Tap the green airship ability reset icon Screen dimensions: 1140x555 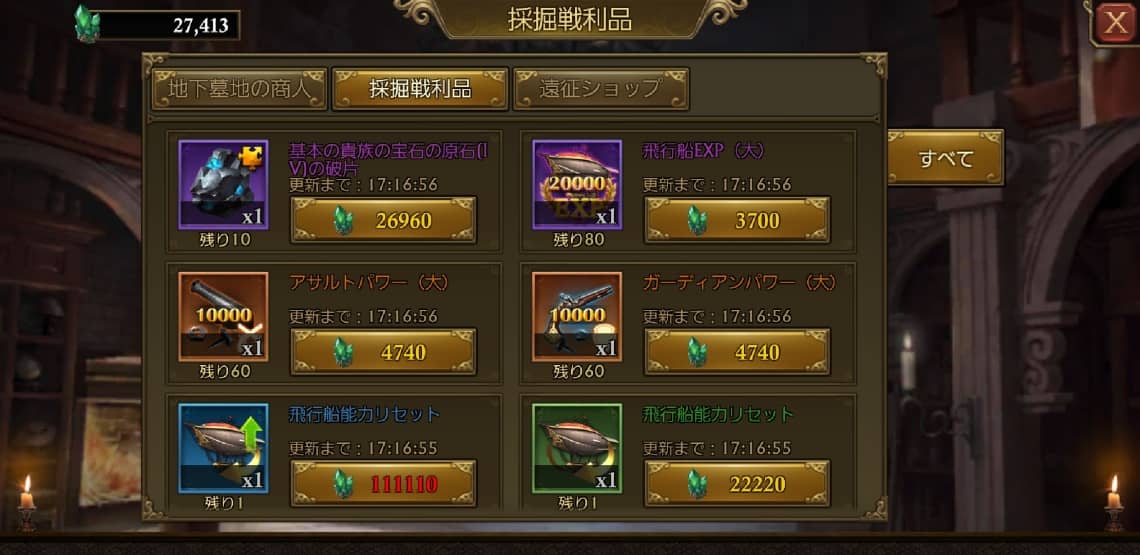(577, 449)
